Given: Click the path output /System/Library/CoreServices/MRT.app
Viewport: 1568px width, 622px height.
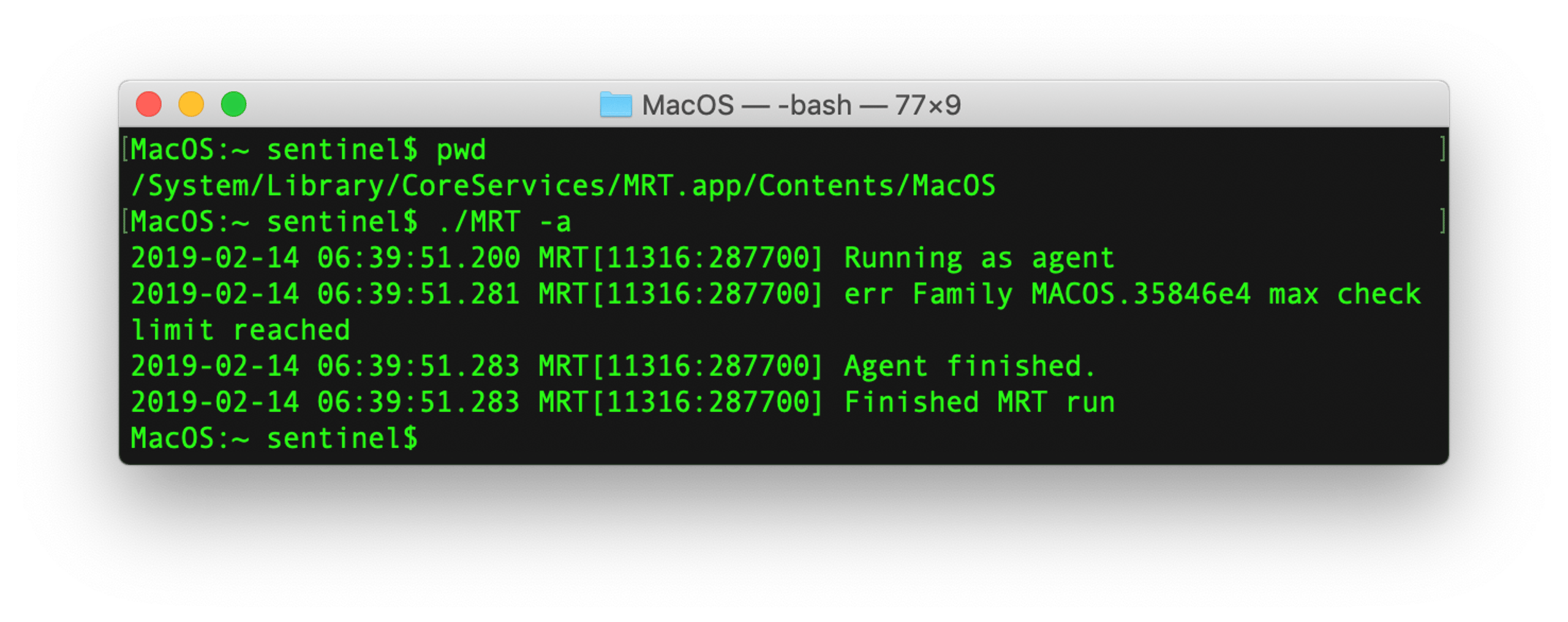Looking at the screenshot, I should [x=563, y=185].
